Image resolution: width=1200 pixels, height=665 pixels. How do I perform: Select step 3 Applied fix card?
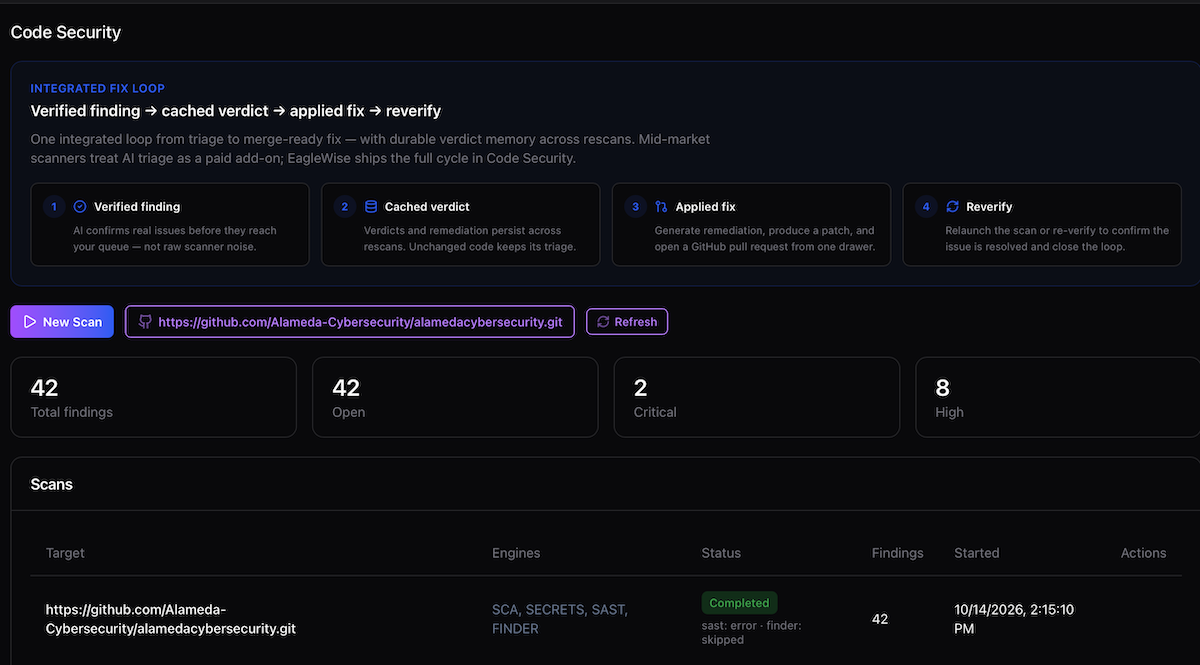751,224
